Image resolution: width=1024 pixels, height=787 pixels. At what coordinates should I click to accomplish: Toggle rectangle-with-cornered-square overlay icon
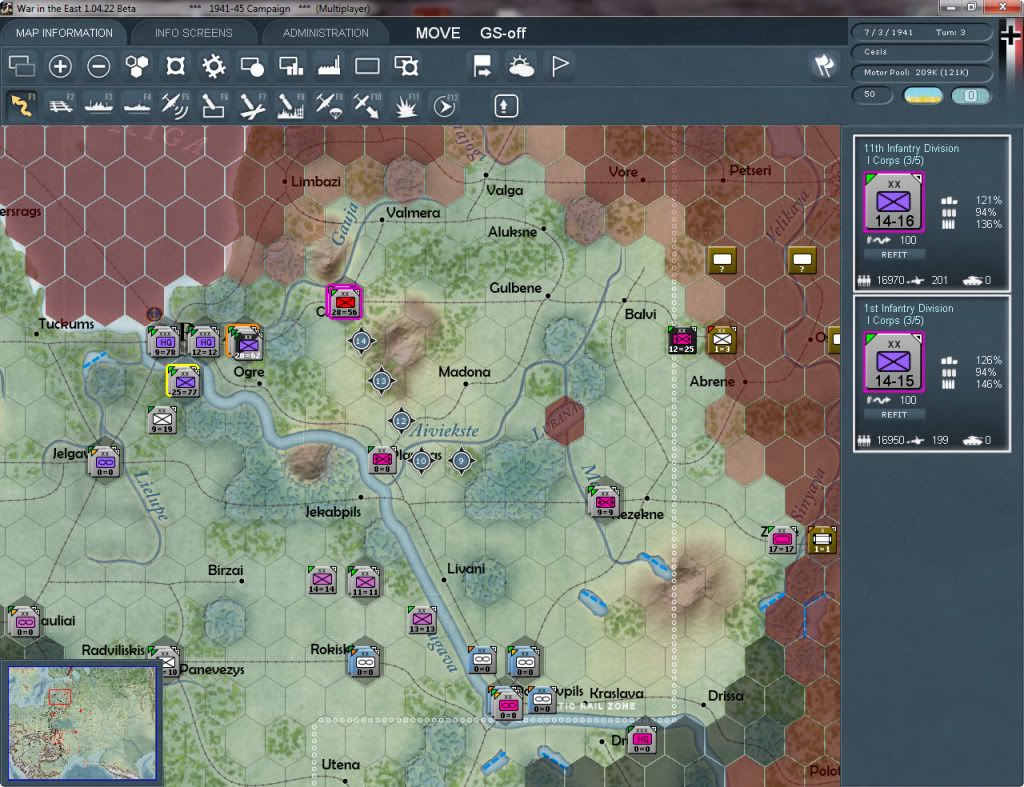(x=406, y=66)
